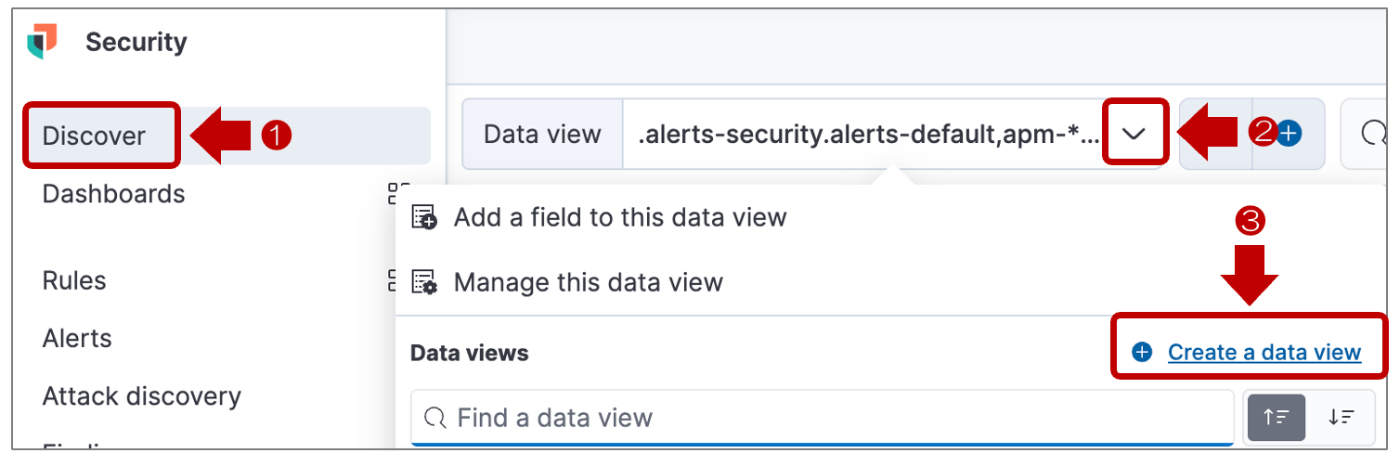Toggle ascending sort for data views
The width and height of the screenshot is (1400, 466).
click(1275, 417)
